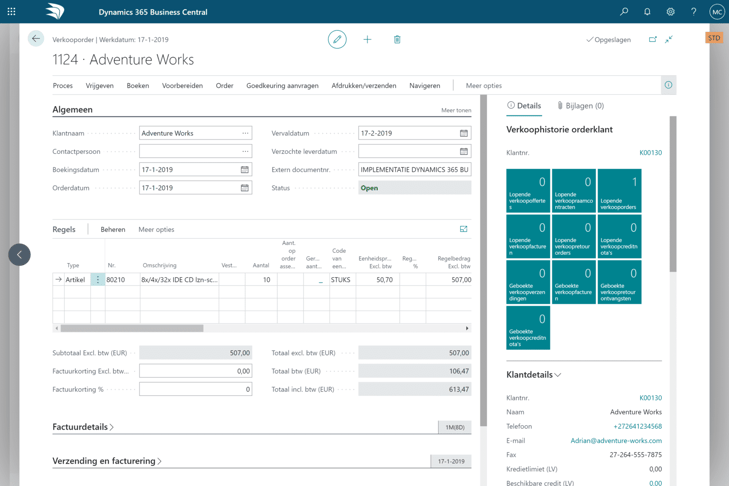729x486 pixels.
Task: Open calendar for Vervaldatum field
Action: [464, 133]
